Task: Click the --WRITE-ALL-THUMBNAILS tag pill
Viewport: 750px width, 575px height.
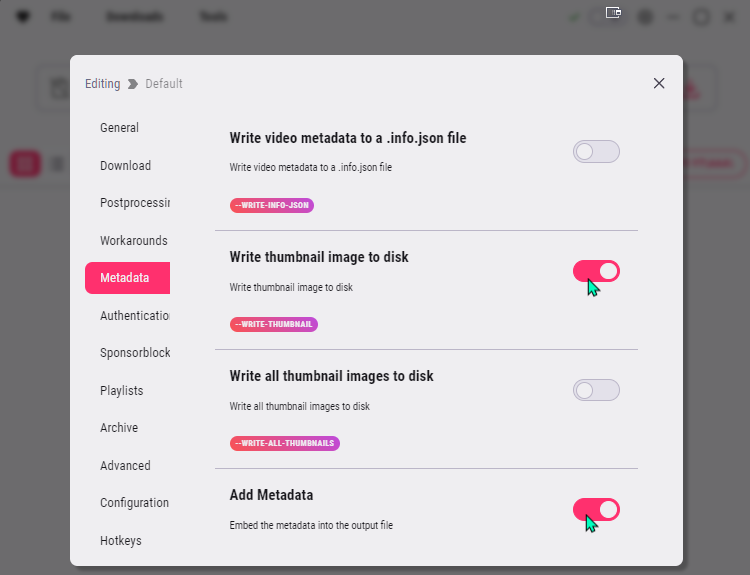Action: [x=285, y=443]
